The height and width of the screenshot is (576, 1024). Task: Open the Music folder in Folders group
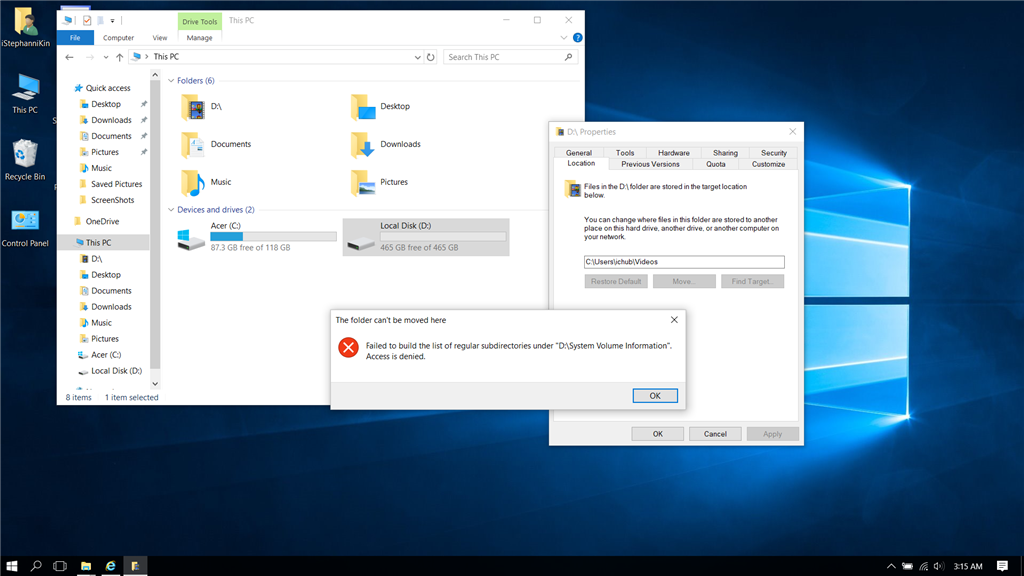pos(206,182)
